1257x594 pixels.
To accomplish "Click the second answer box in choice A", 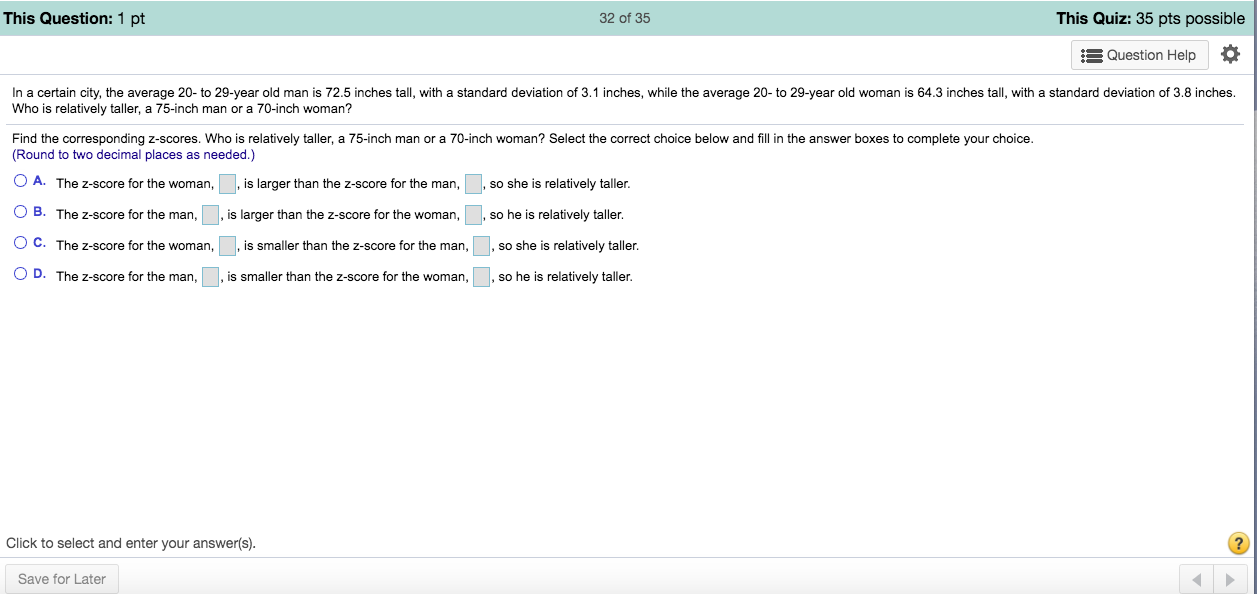I will tap(472, 183).
